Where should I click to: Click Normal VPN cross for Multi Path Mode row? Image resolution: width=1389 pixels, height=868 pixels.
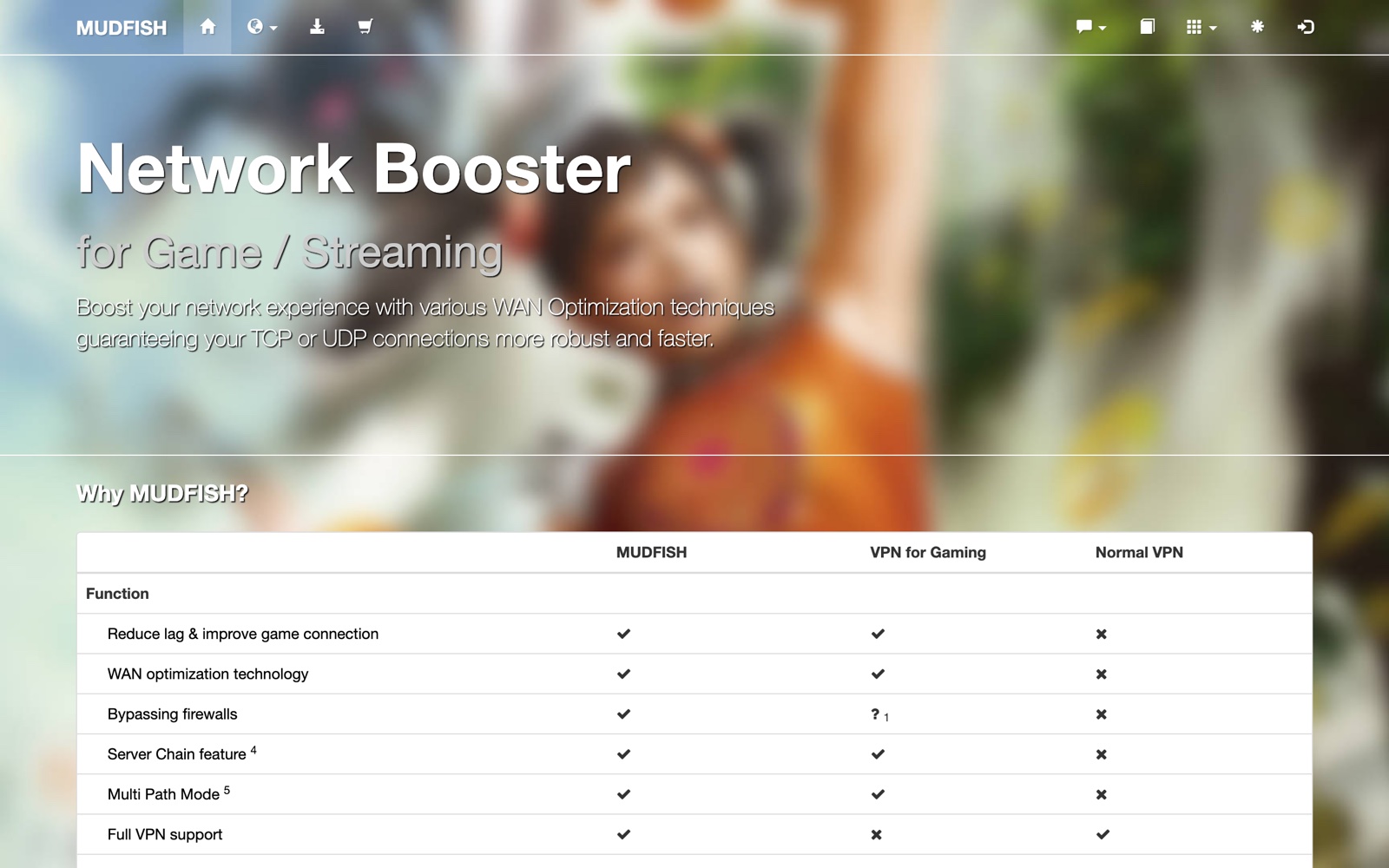click(1101, 794)
